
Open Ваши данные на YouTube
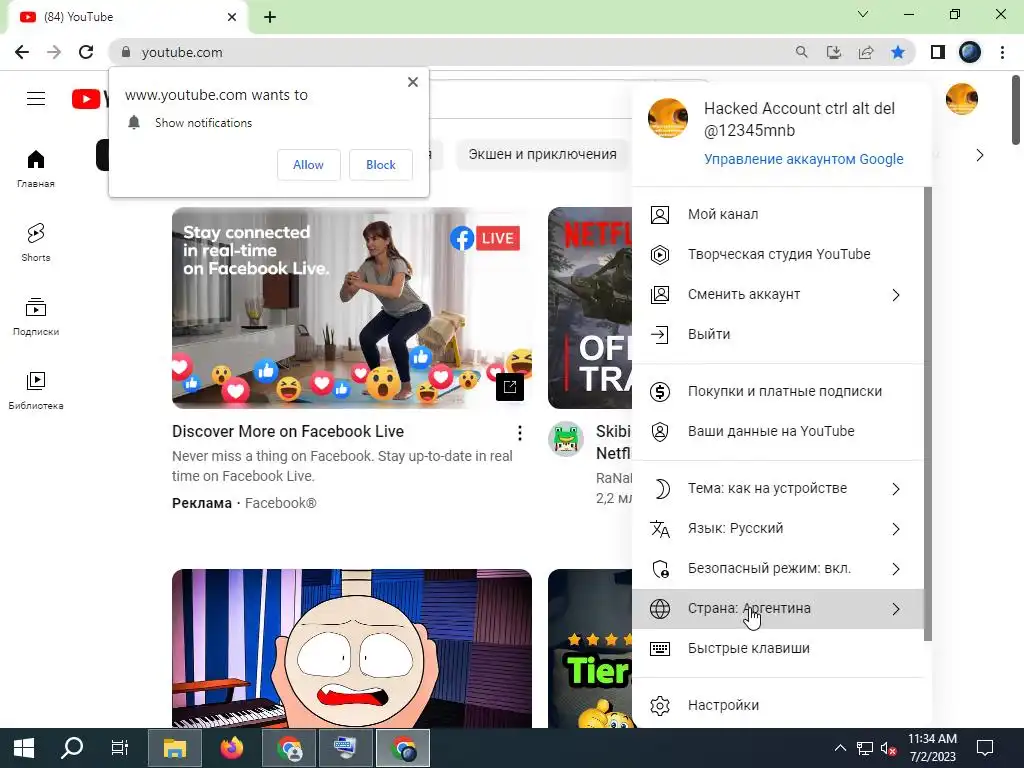pos(778,431)
